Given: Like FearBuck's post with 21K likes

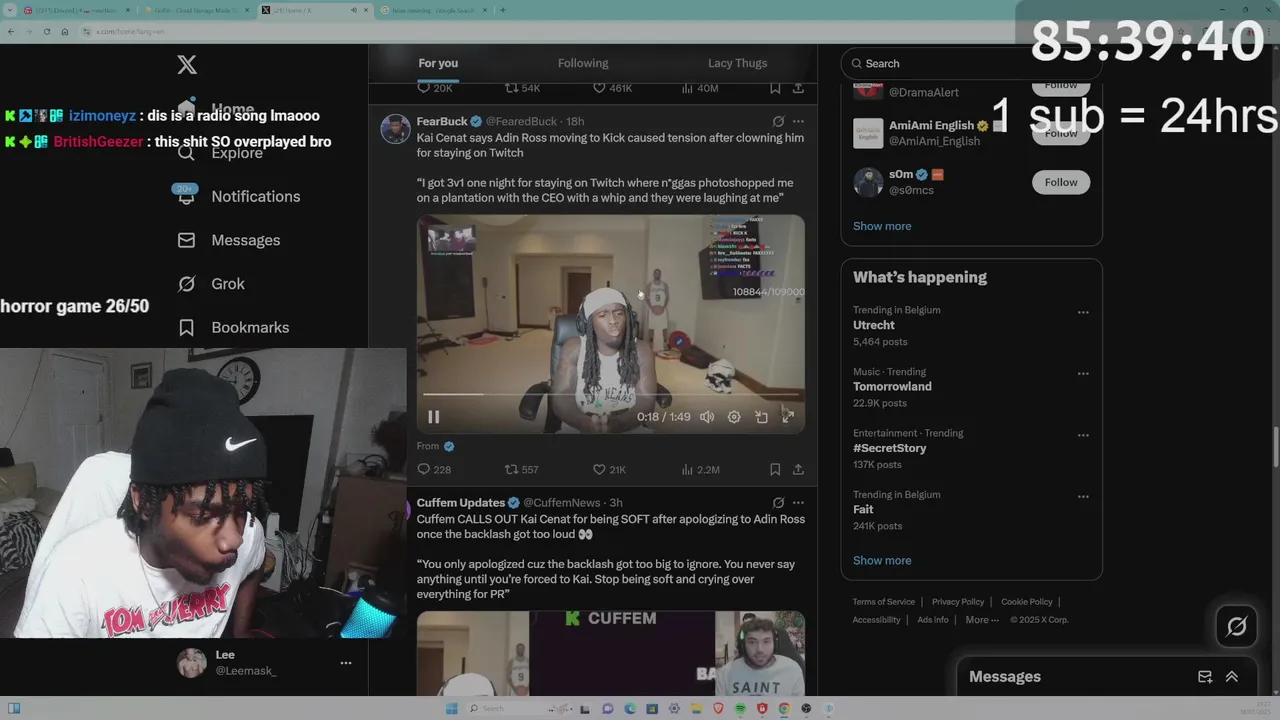Looking at the screenshot, I should pos(609,469).
